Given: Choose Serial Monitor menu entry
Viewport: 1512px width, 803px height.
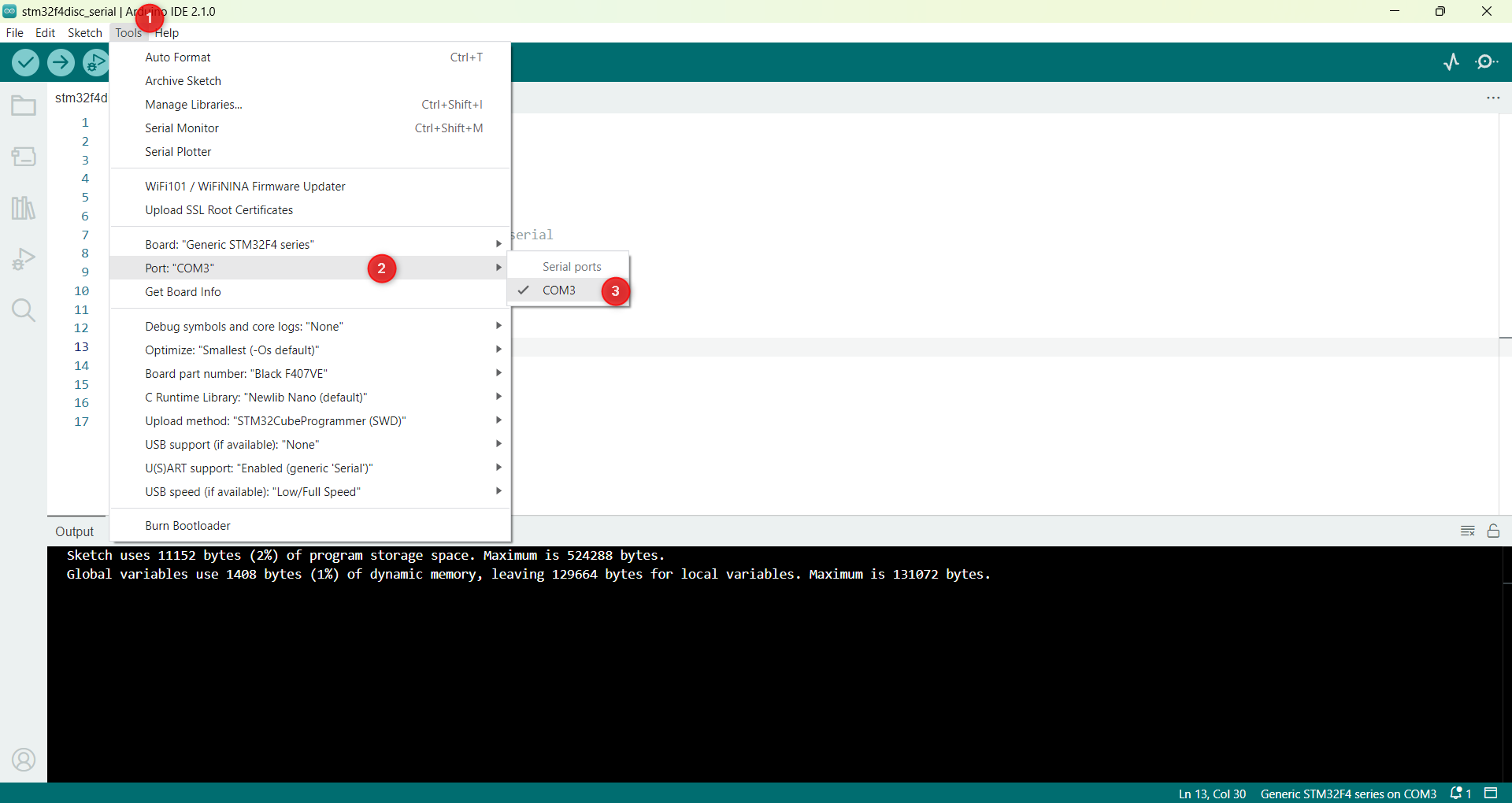Looking at the screenshot, I should click(310, 128).
